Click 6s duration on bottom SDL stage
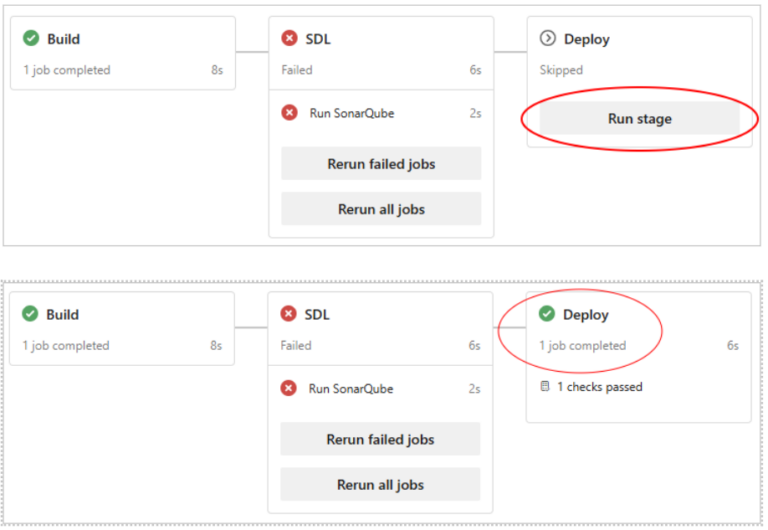This screenshot has width=768, height=530. click(474, 345)
